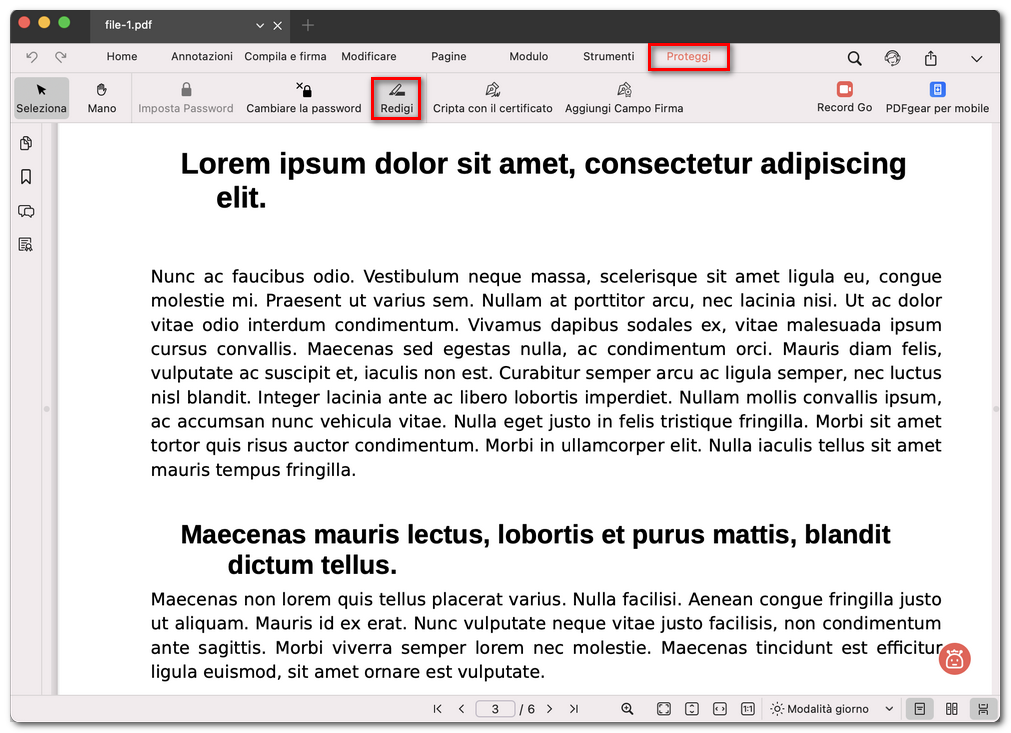Open the Modalità giorno display dropdown

point(831,708)
